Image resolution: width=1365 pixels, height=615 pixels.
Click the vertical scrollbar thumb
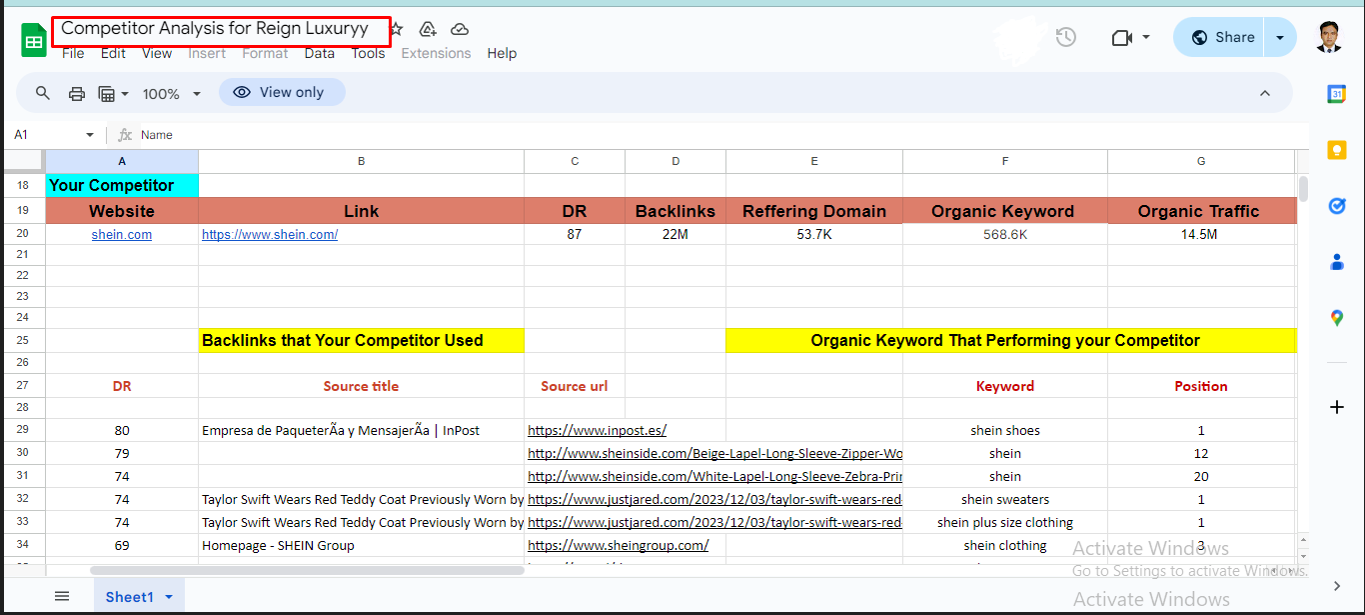[1303, 190]
